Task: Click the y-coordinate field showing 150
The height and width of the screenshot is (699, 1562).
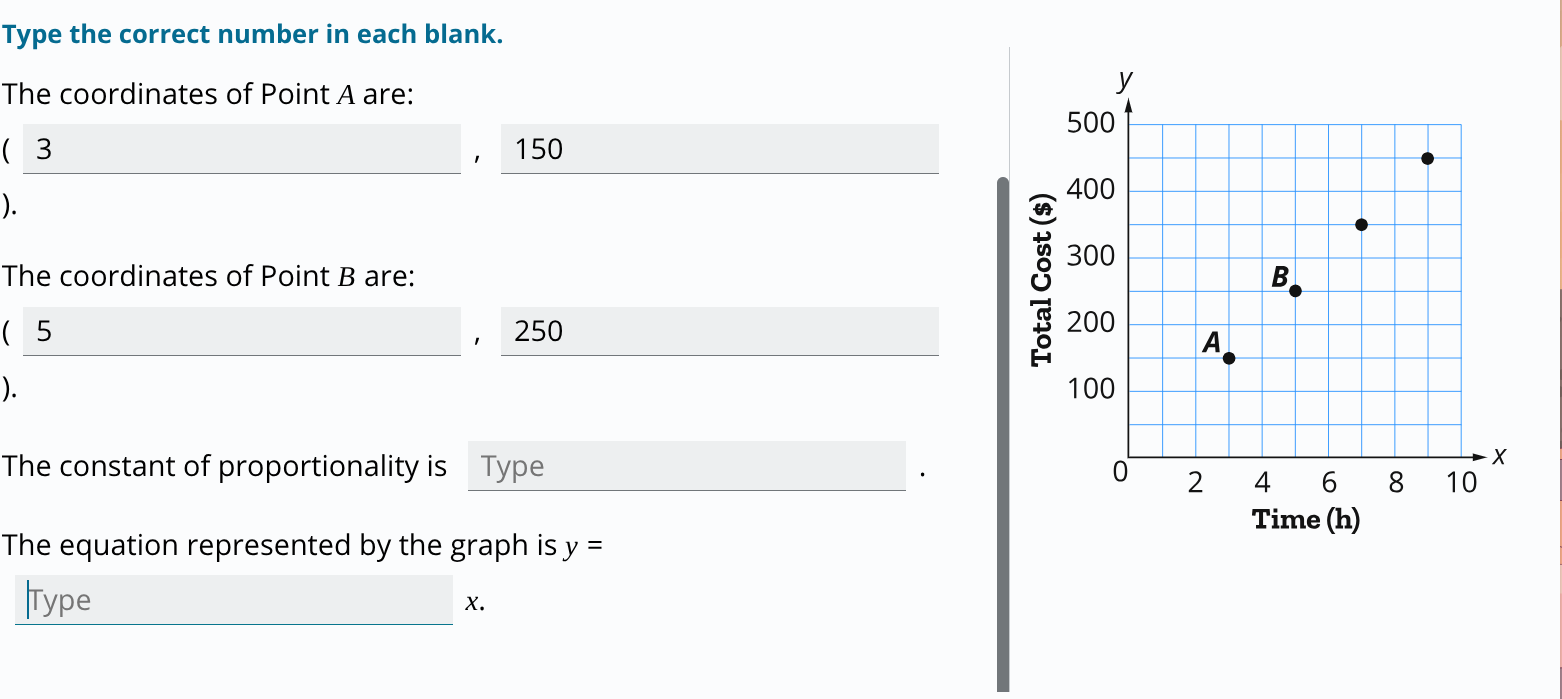Action: 719,149
